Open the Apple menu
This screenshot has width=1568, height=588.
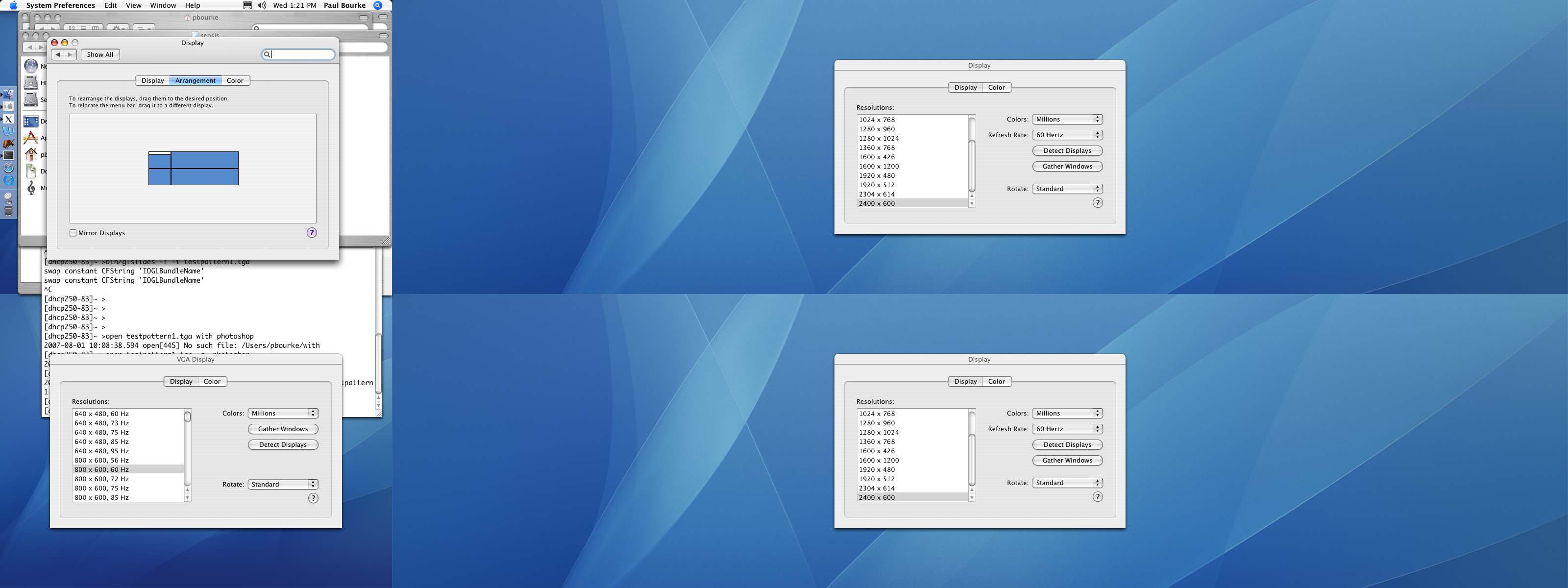click(13, 5)
